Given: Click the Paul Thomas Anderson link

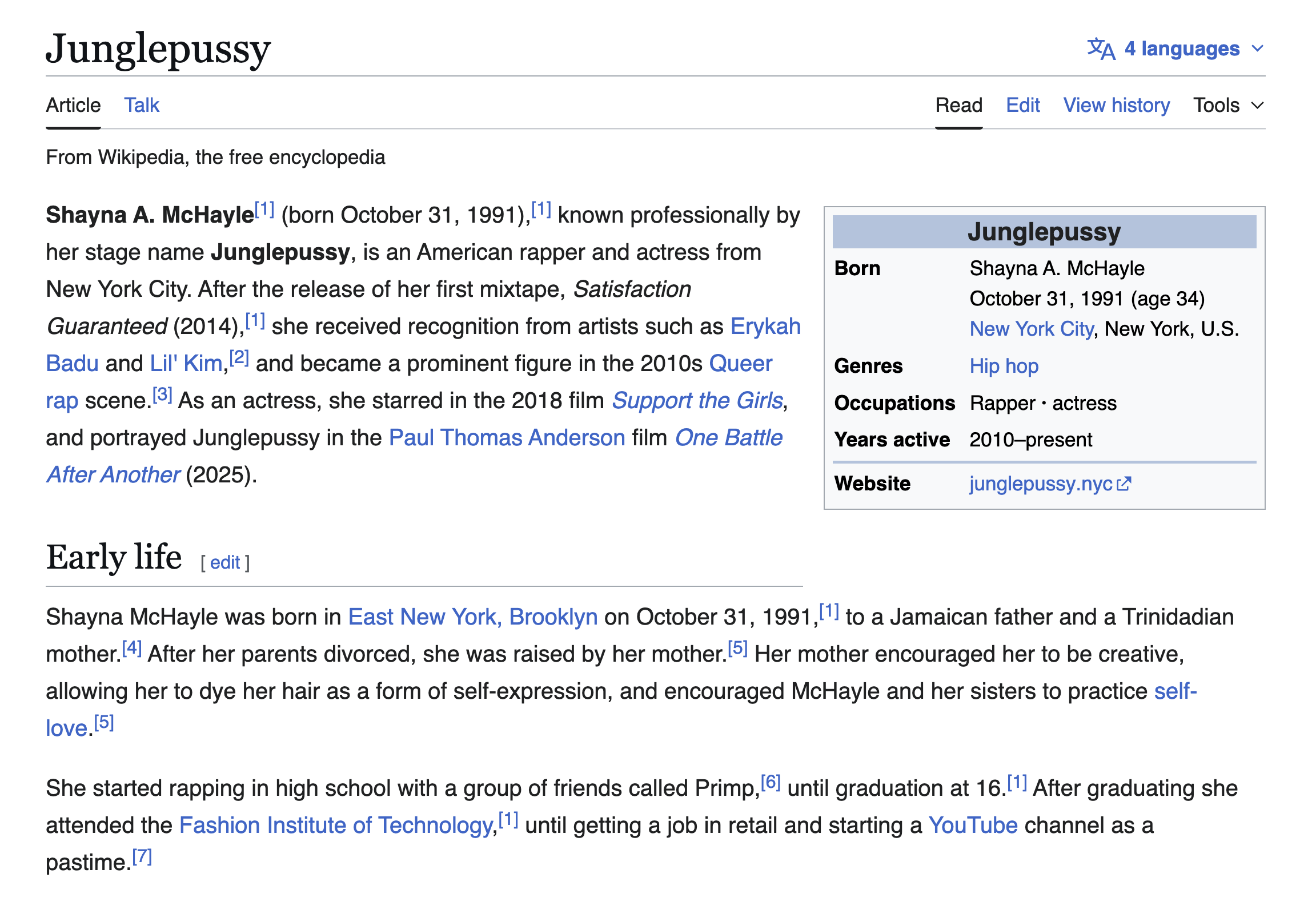Looking at the screenshot, I should [507, 438].
